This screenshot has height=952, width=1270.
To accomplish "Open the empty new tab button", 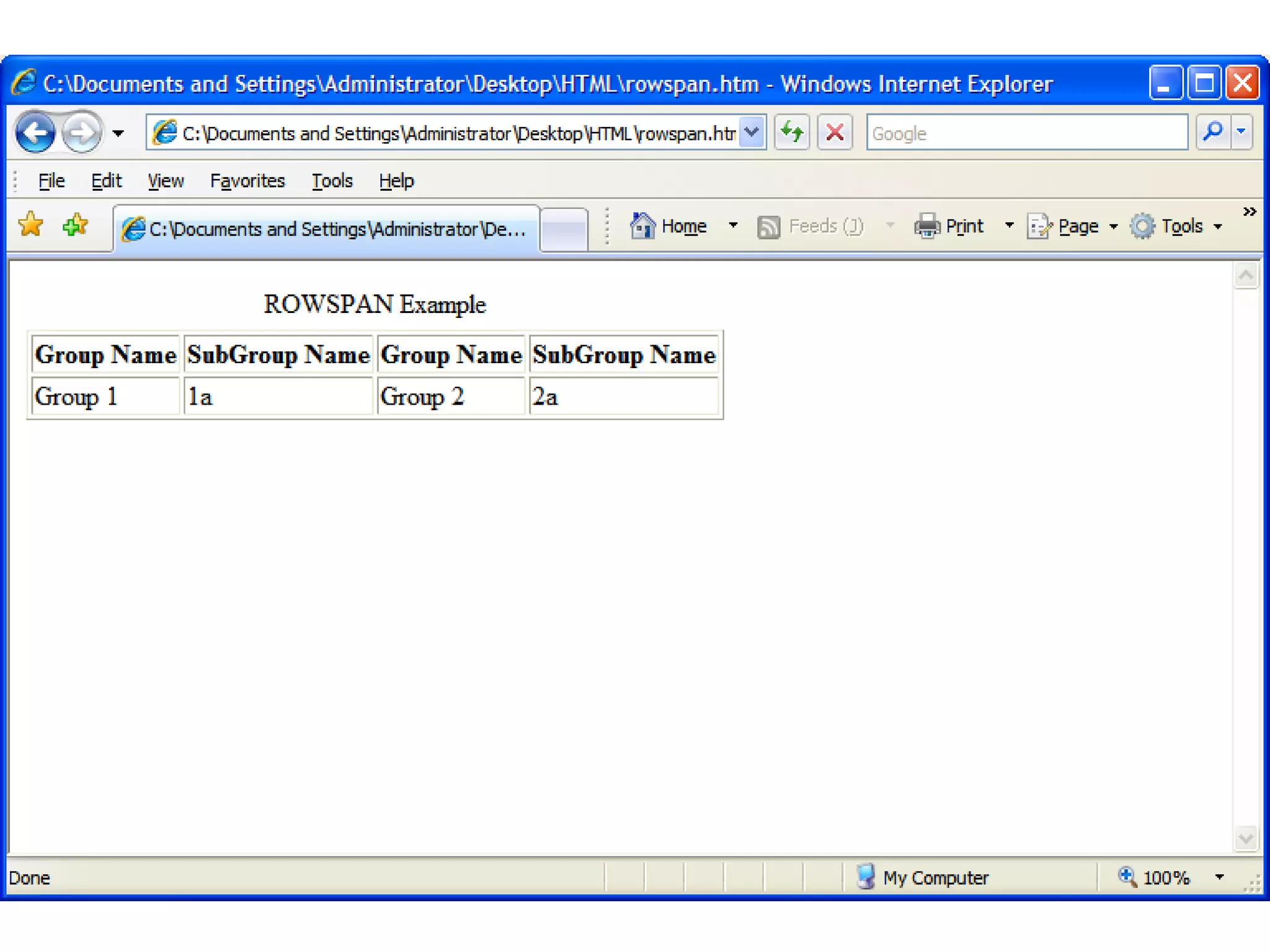I will [x=564, y=229].
